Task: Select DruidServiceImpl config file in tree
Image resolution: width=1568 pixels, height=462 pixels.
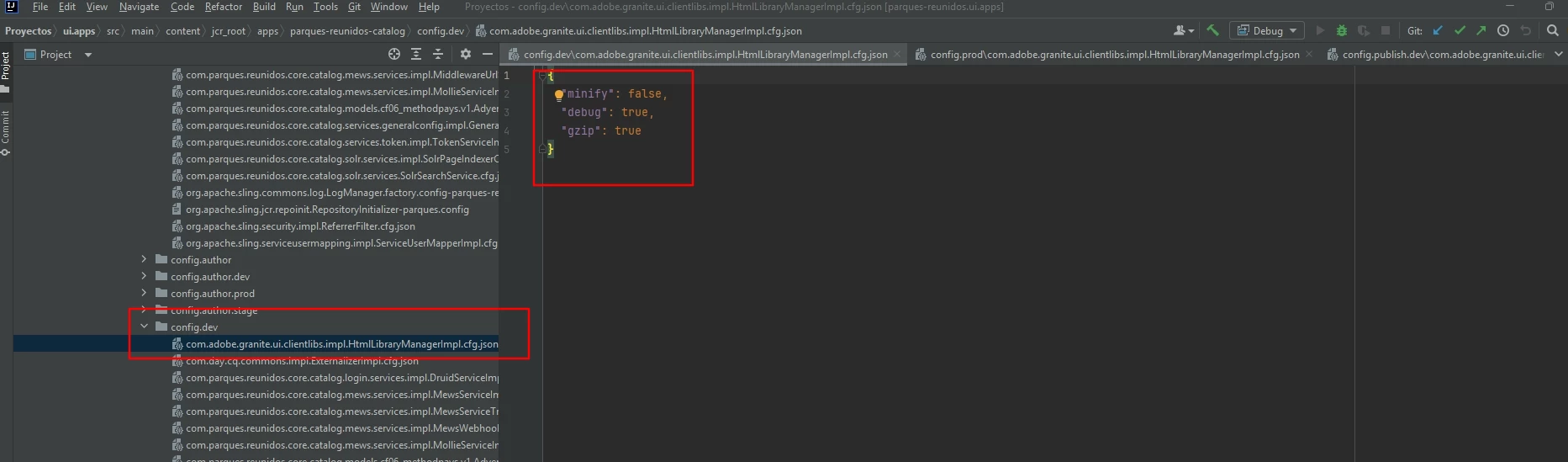Action: coord(342,378)
